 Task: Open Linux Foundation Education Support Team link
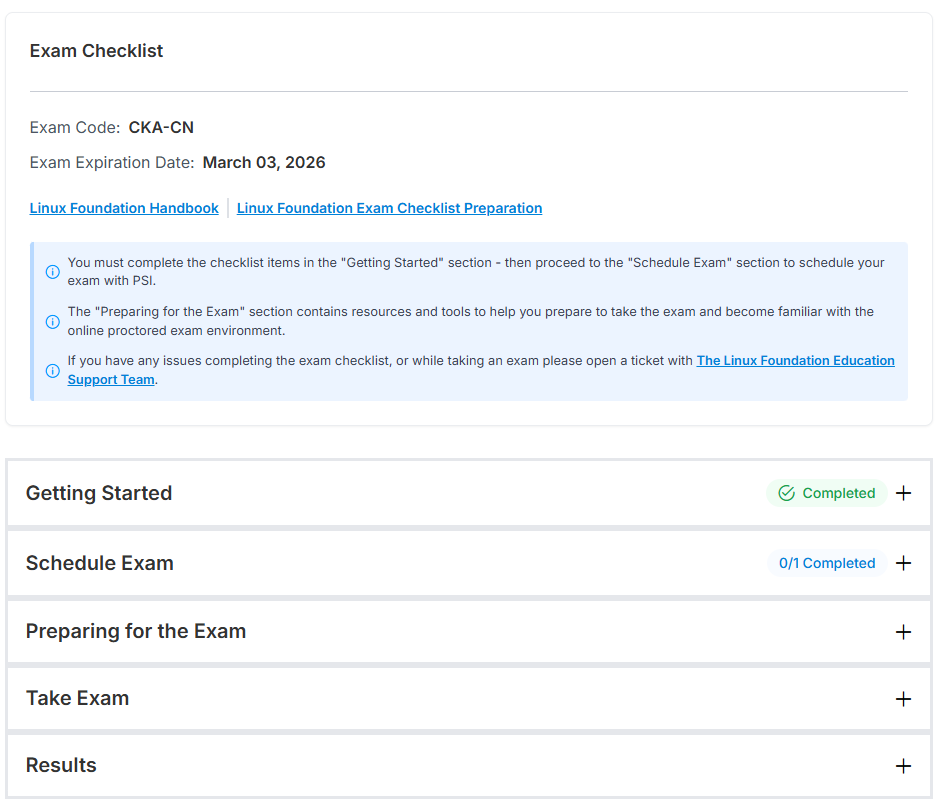(x=795, y=360)
